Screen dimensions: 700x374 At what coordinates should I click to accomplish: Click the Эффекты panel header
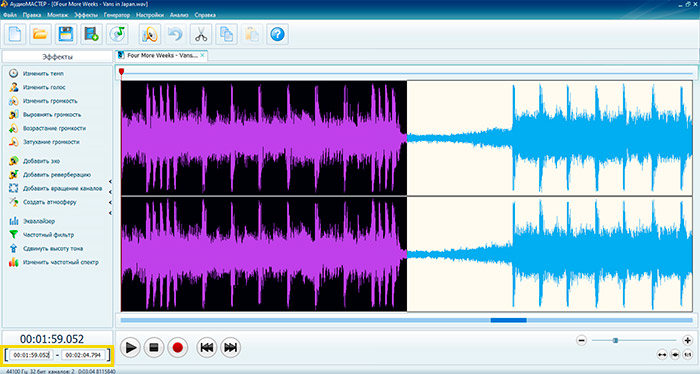click(x=58, y=57)
